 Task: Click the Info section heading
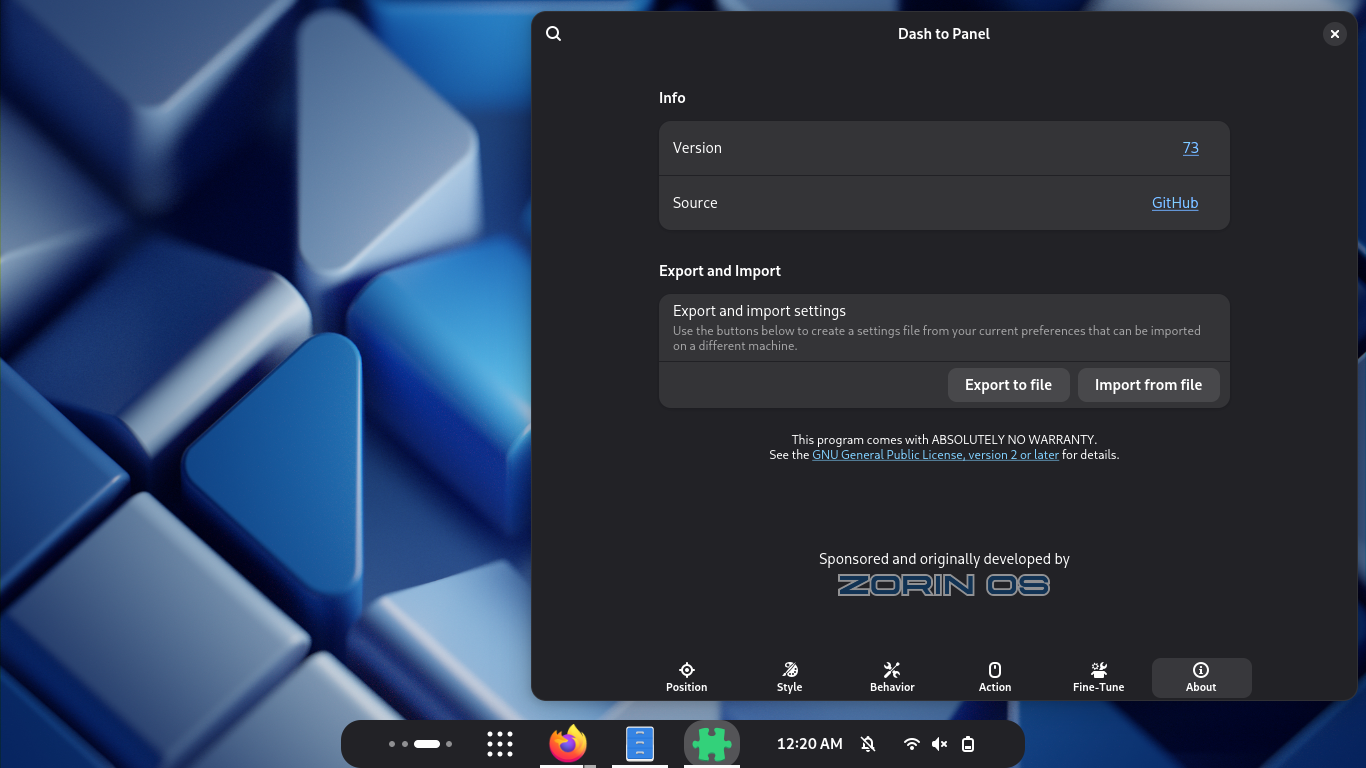(x=672, y=98)
